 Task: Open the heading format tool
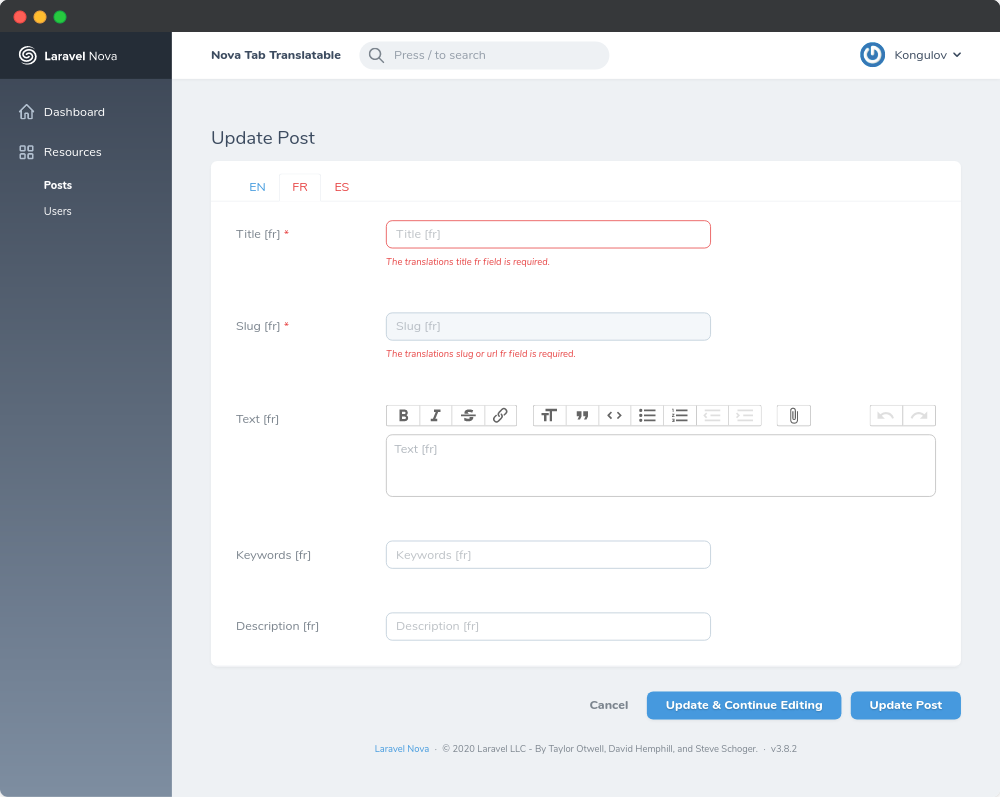[549, 415]
